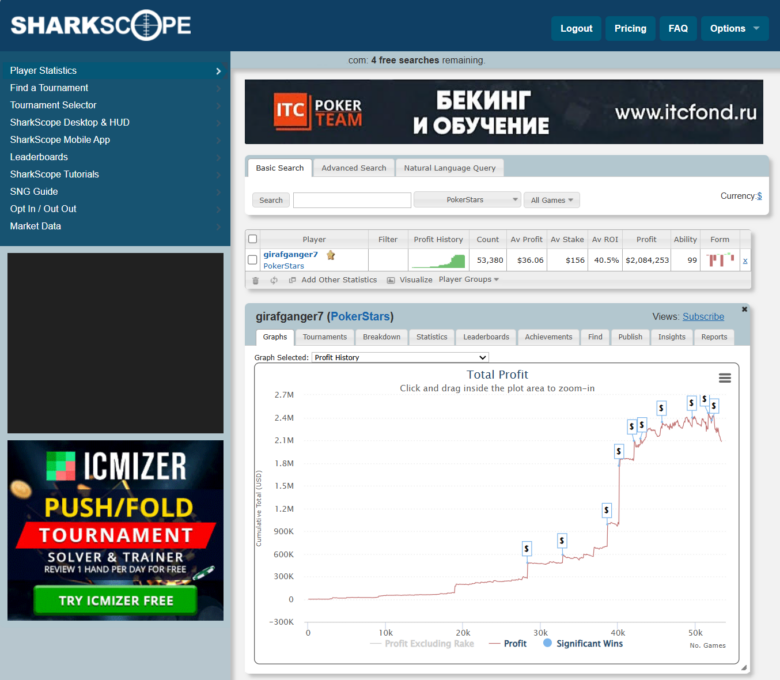
Task: Switch to Basic Search tab
Action: tap(280, 168)
